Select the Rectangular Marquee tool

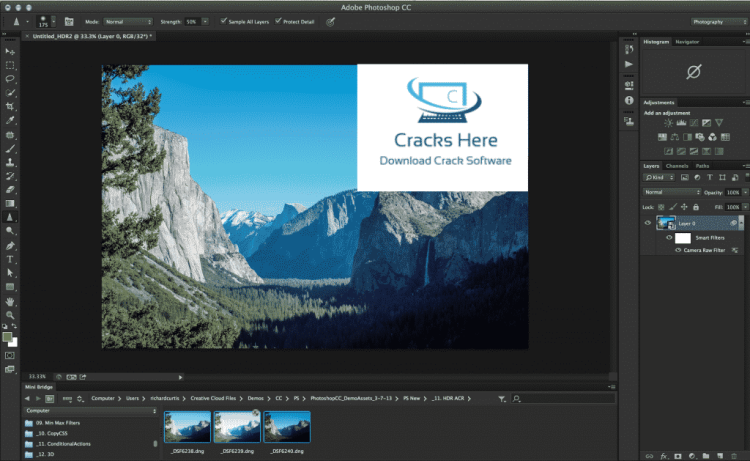tap(10, 65)
